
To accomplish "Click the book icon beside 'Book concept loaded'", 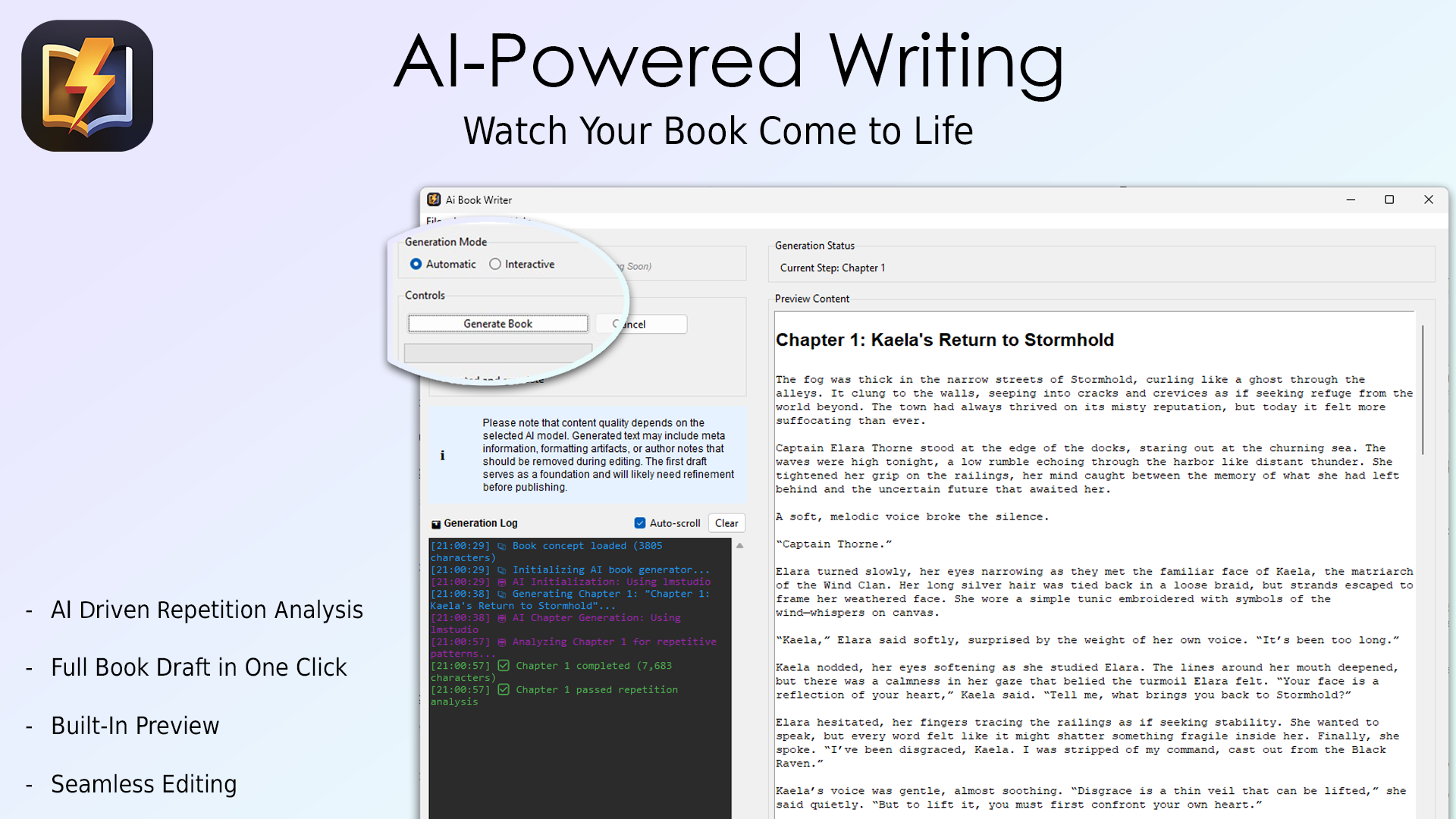I will coord(503,545).
